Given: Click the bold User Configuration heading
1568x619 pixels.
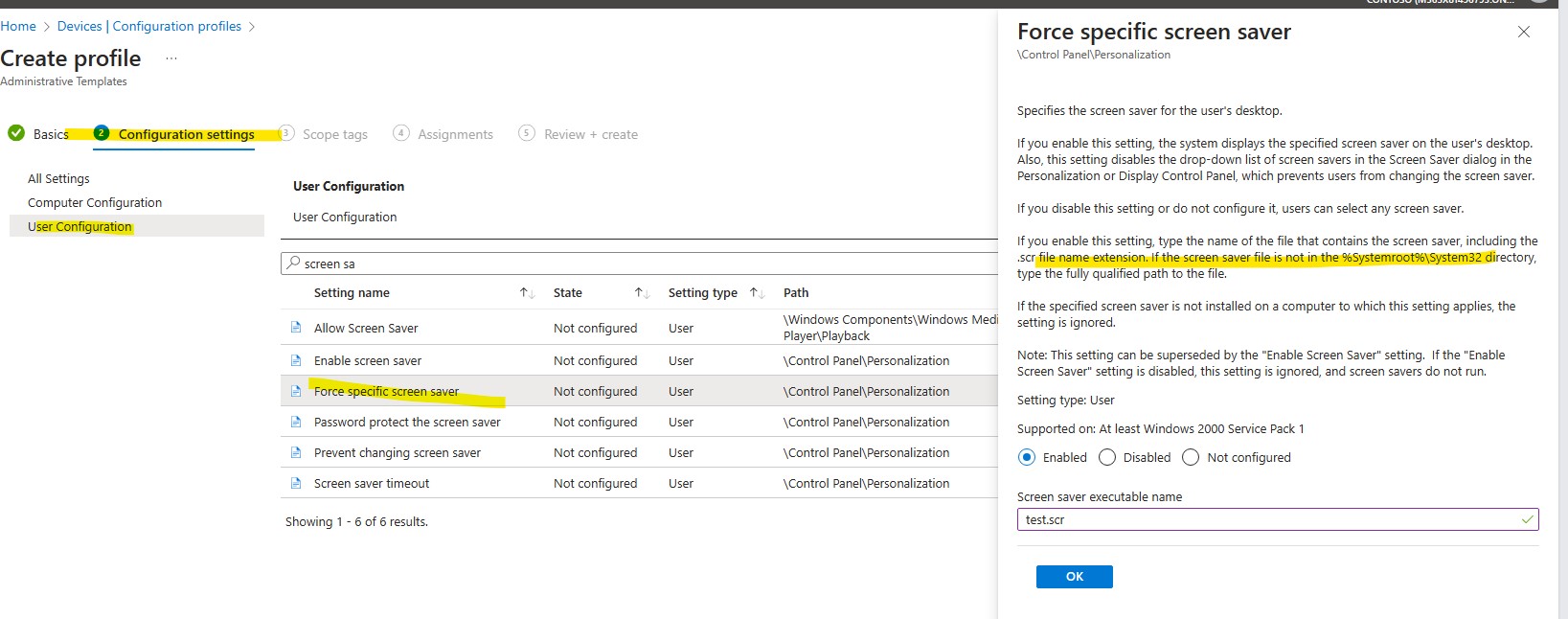Looking at the screenshot, I should (349, 186).
